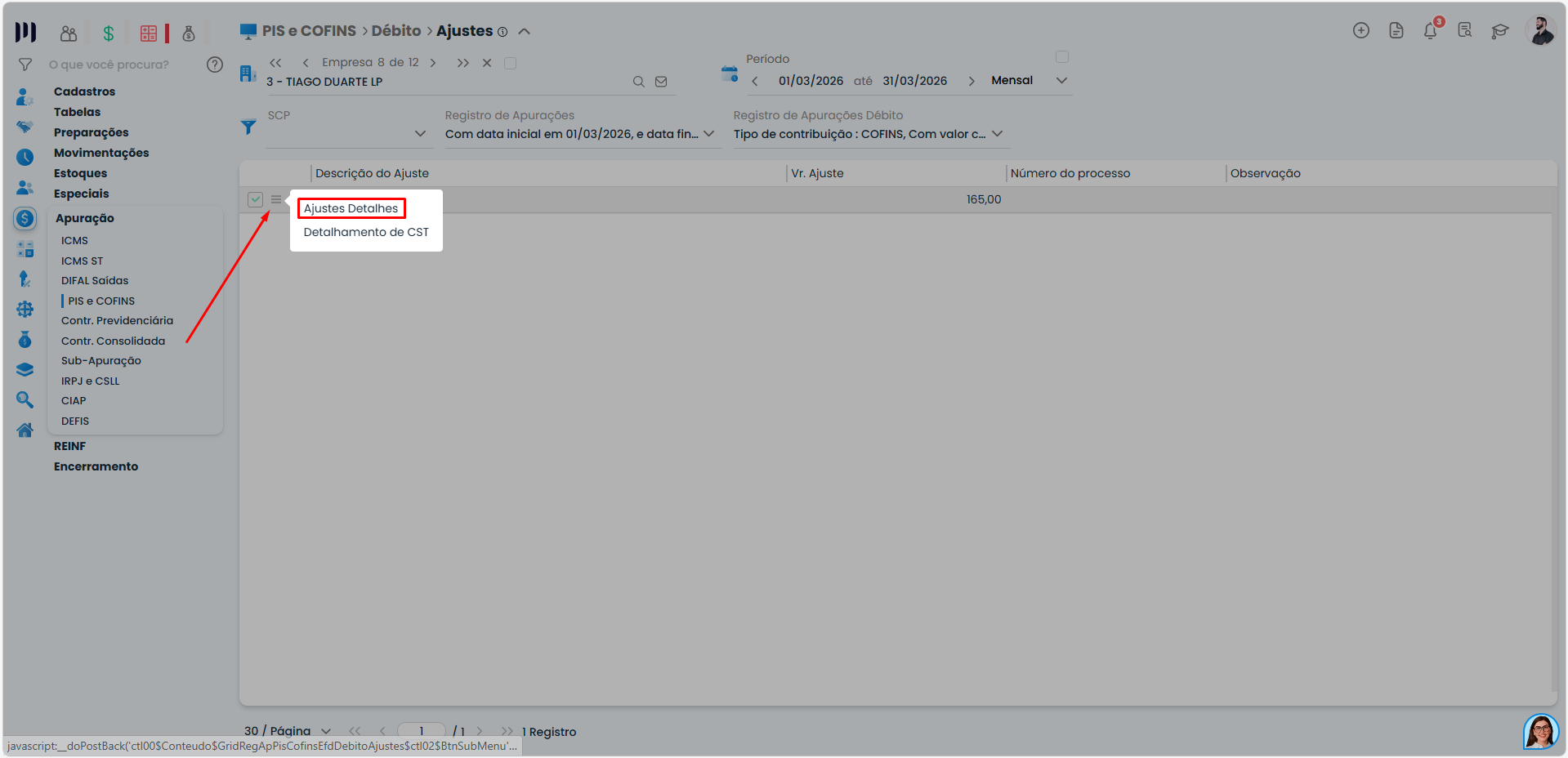
Task: Open the graduation cap training icon
Action: [x=1499, y=31]
